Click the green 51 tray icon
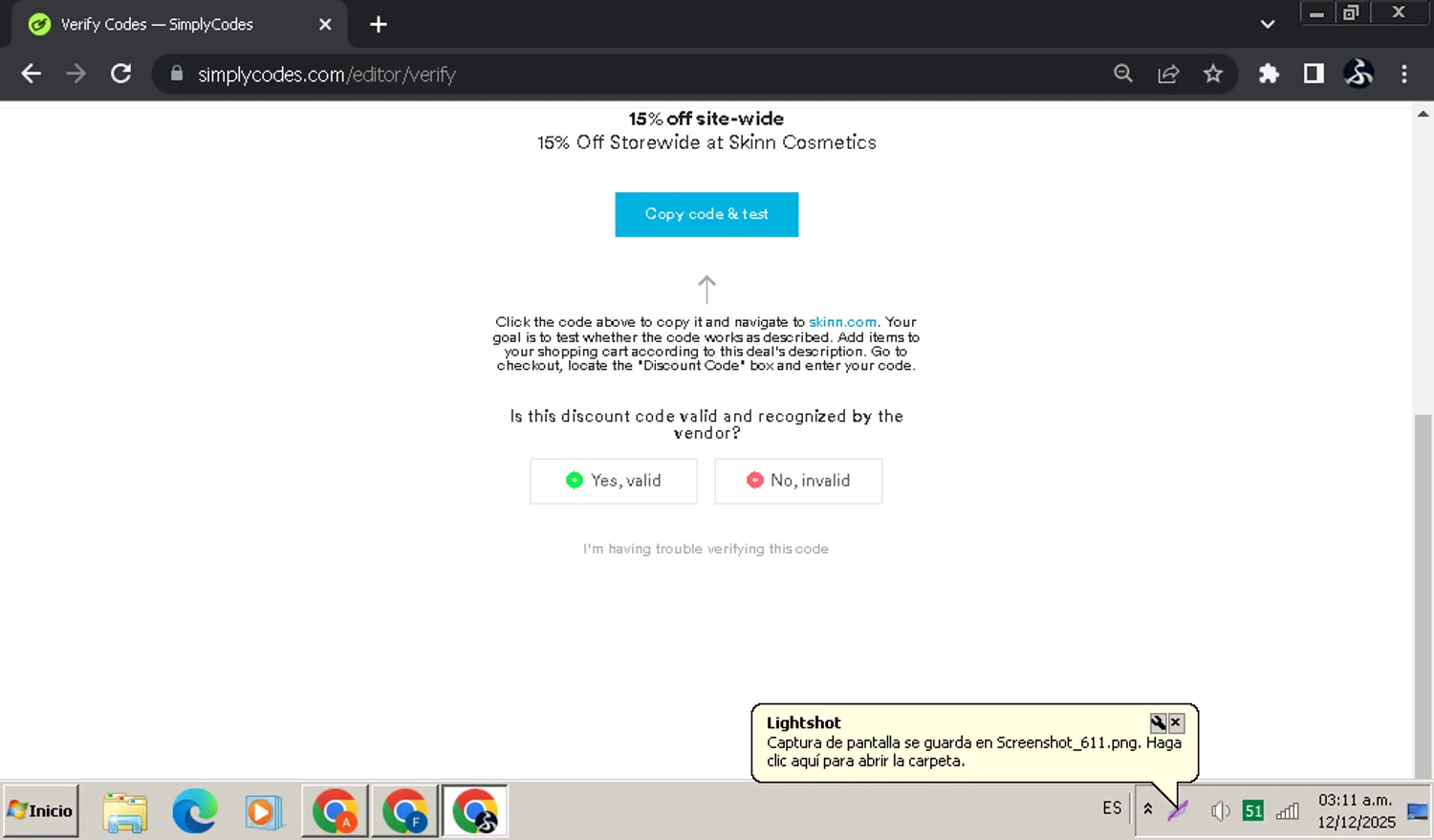The width and height of the screenshot is (1434, 840). tap(1253, 811)
